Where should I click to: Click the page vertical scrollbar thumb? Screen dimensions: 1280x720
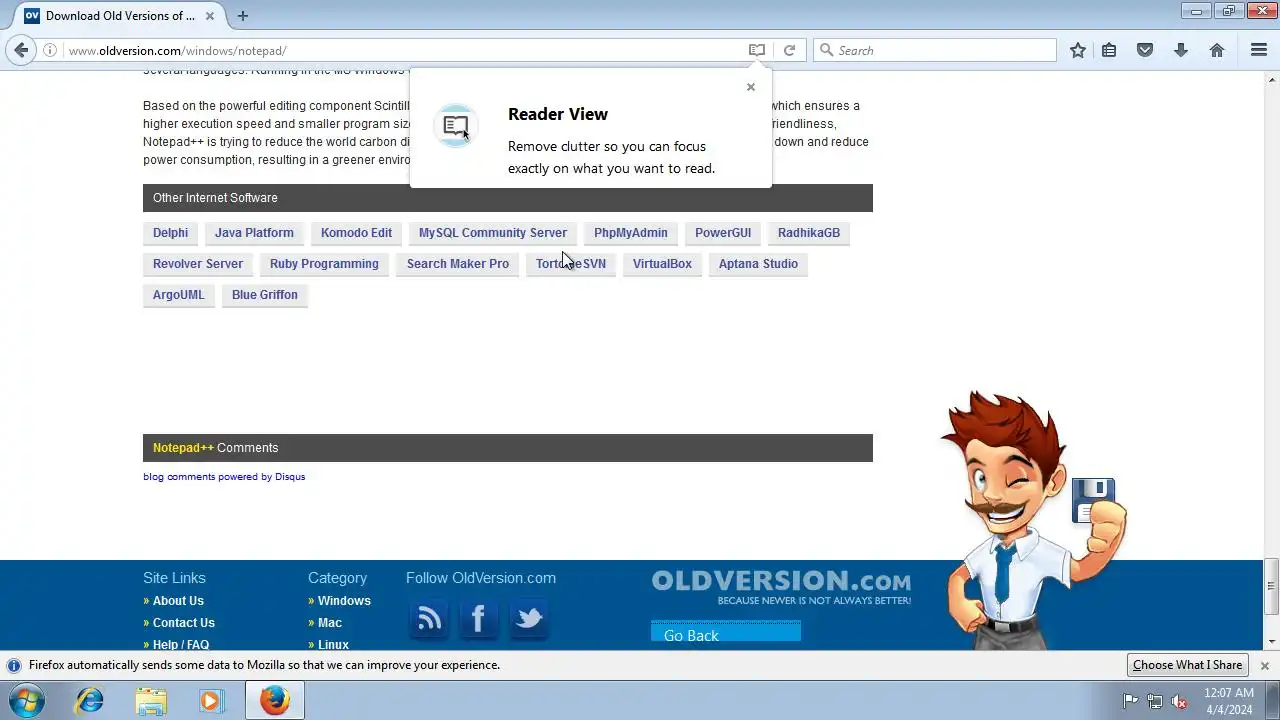click(1272, 585)
